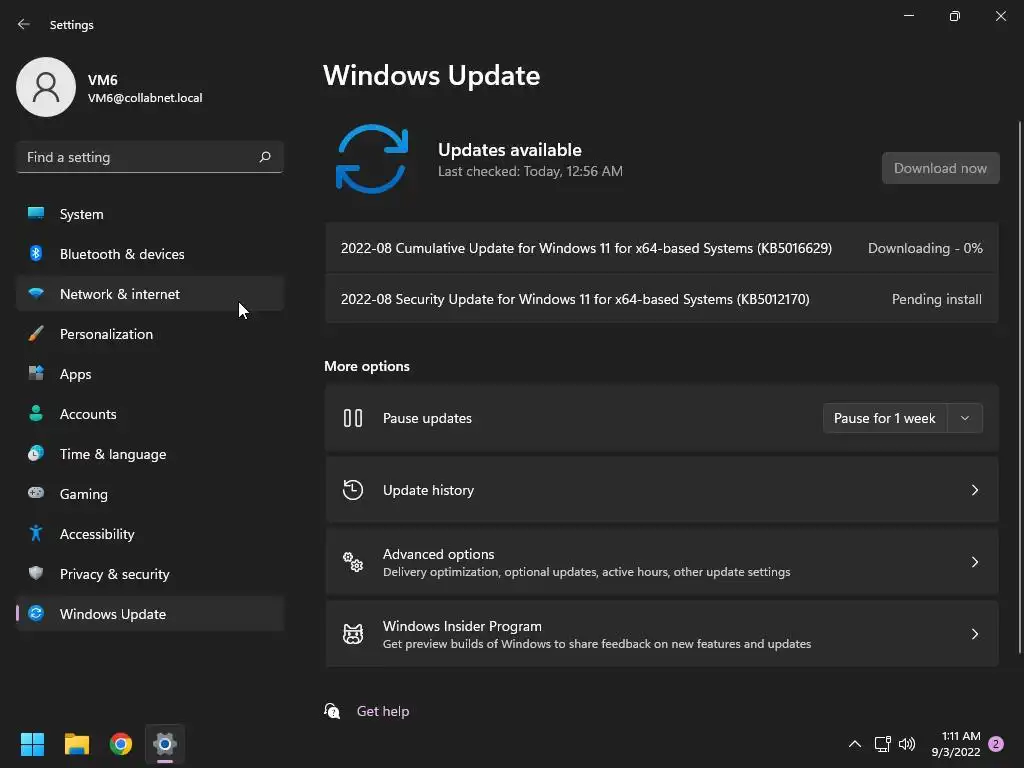Click the search magnifier icon
Screen dimensions: 1024x768
click(264, 157)
